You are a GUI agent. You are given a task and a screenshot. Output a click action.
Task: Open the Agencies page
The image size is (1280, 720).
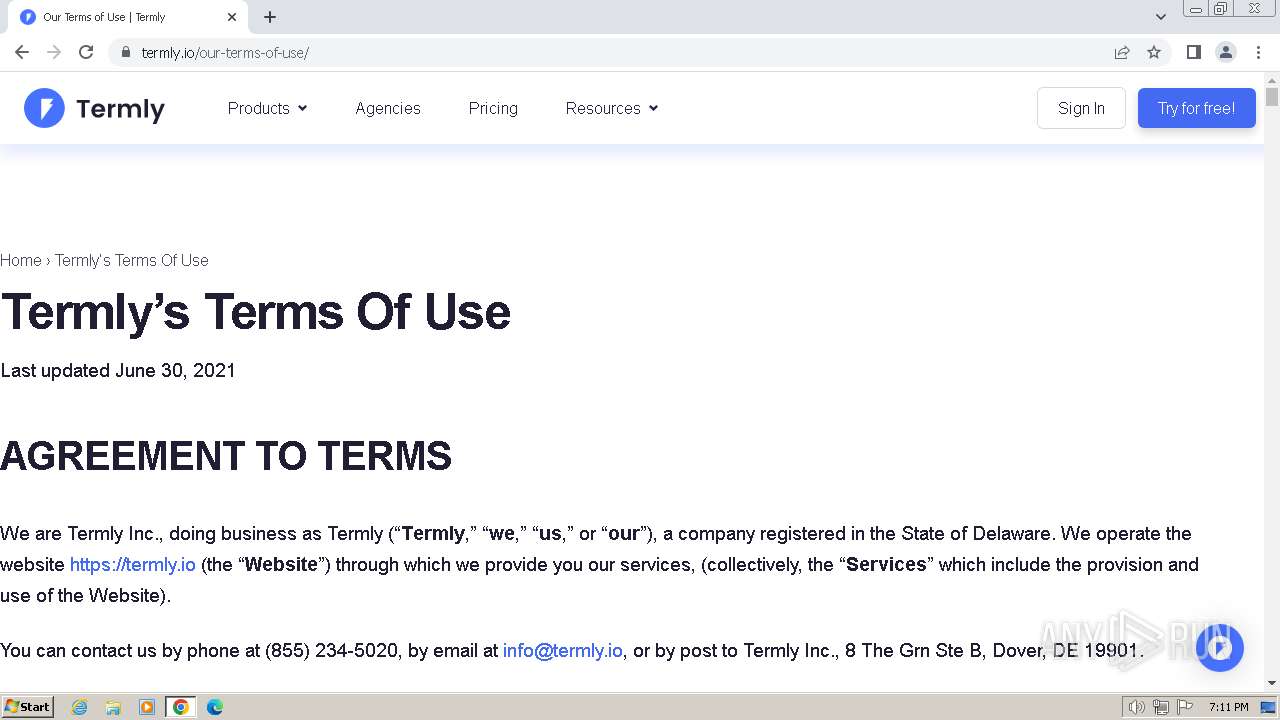click(x=388, y=108)
